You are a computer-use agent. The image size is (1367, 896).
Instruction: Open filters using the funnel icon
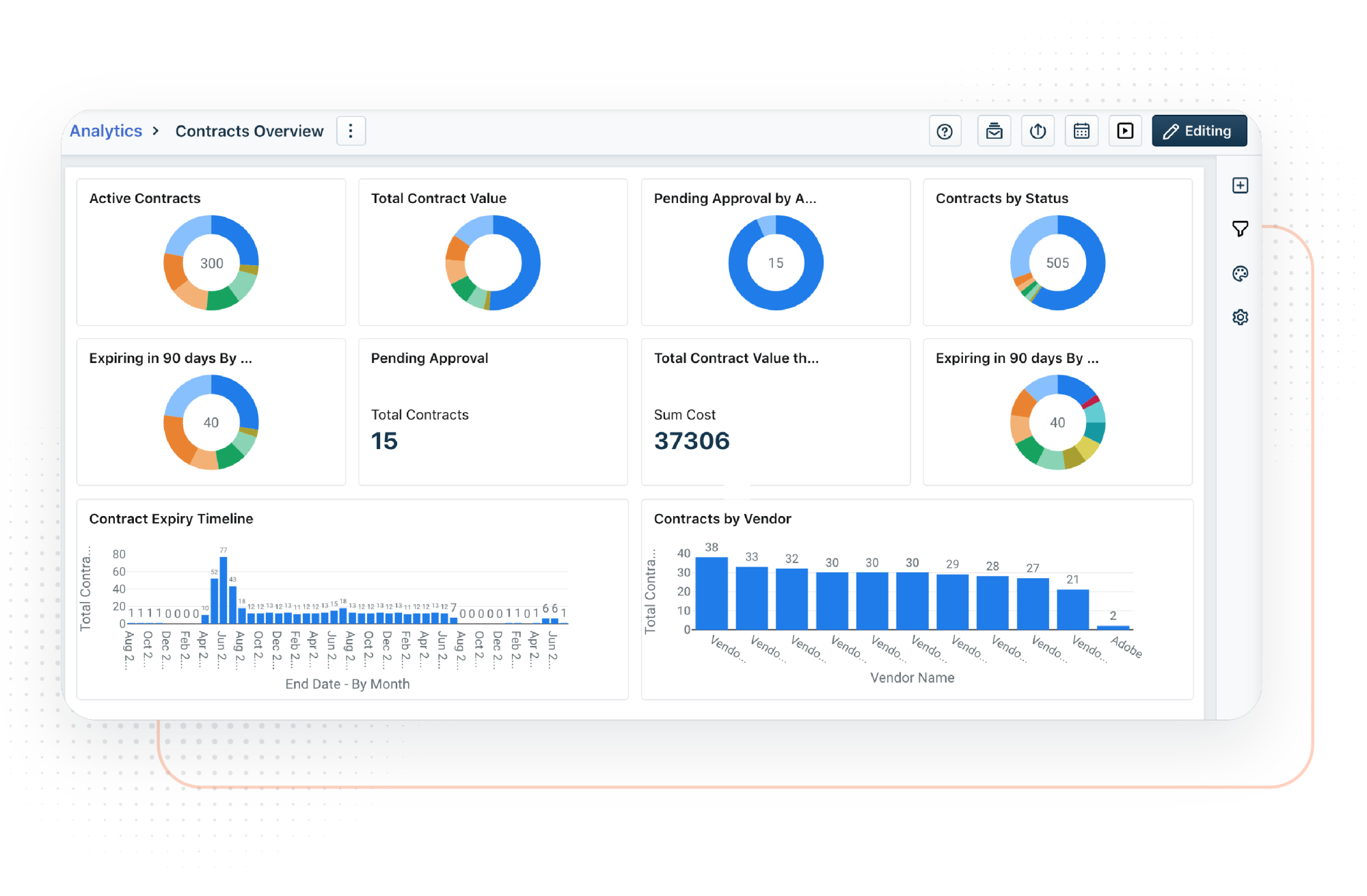click(1240, 229)
